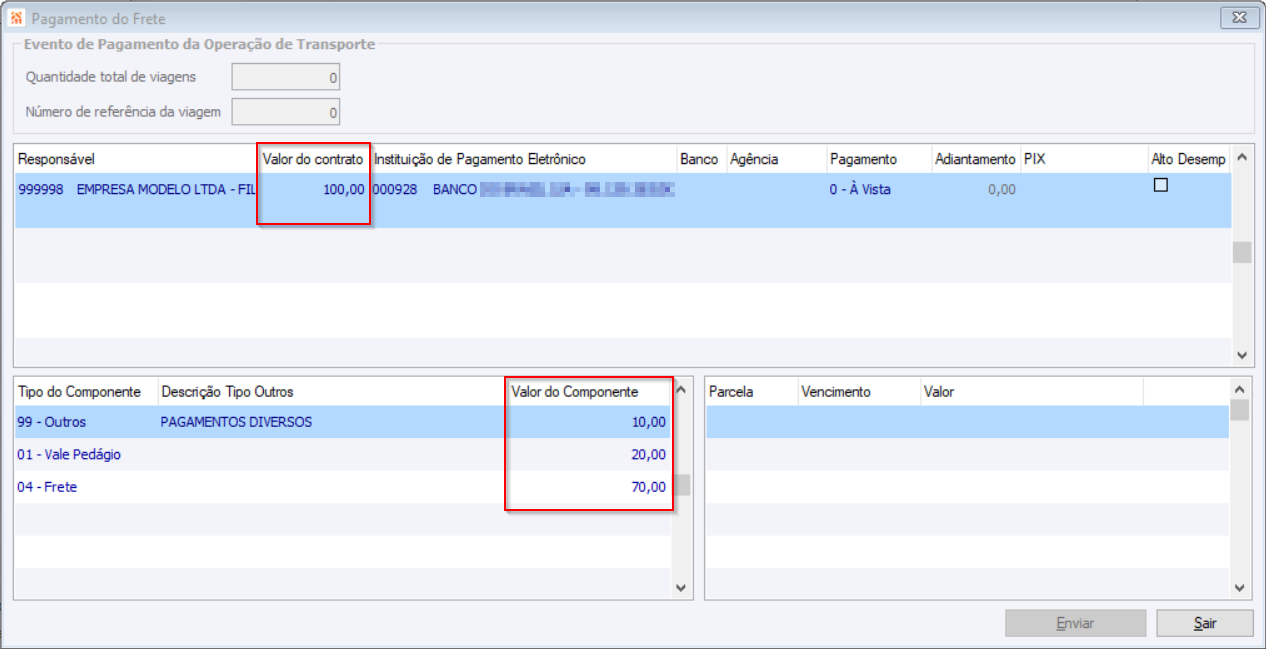Click the PIX column header
The height and width of the screenshot is (649, 1266).
(1083, 160)
